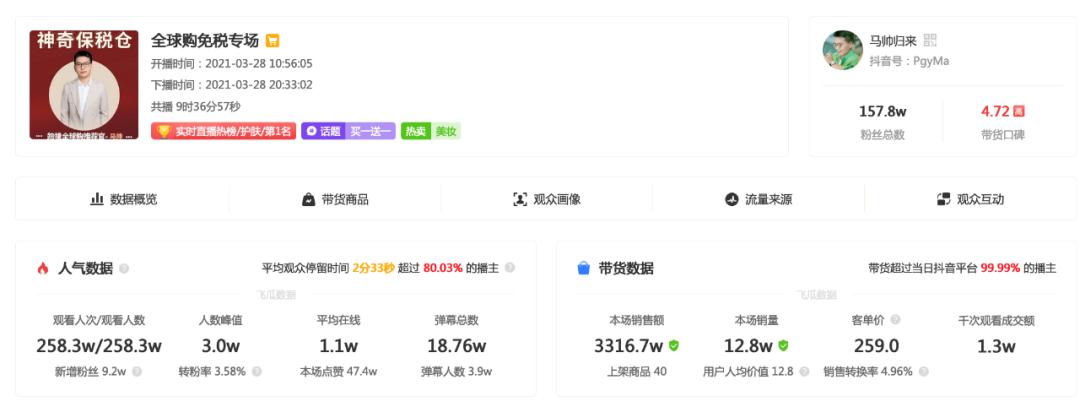1080x407 pixels.
Task: Click the 157.8w 粉丝总数 value
Action: click(882, 111)
